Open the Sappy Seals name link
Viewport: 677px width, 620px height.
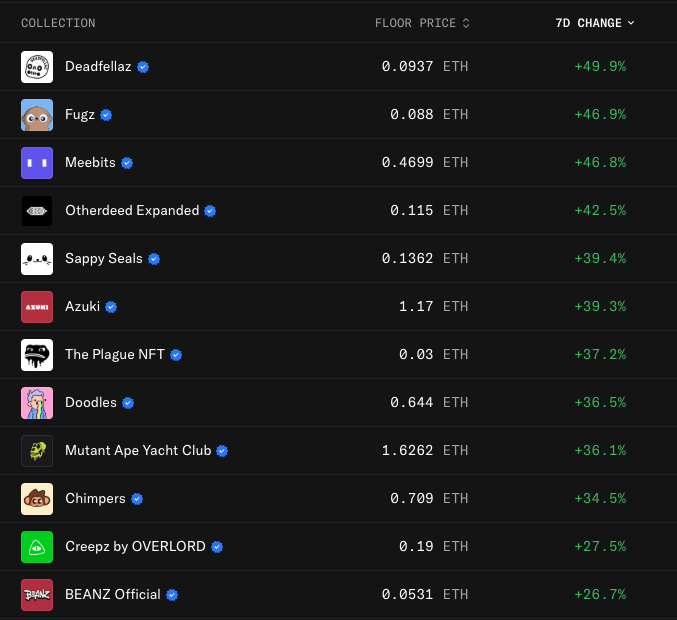tap(104, 259)
